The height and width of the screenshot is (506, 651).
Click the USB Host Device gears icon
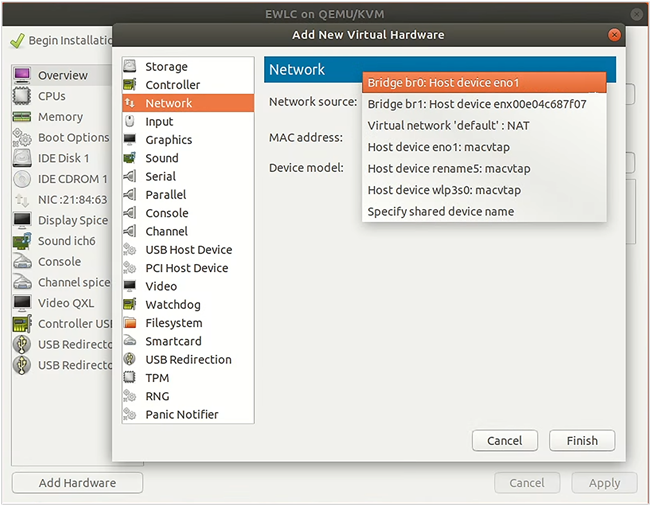pos(130,249)
